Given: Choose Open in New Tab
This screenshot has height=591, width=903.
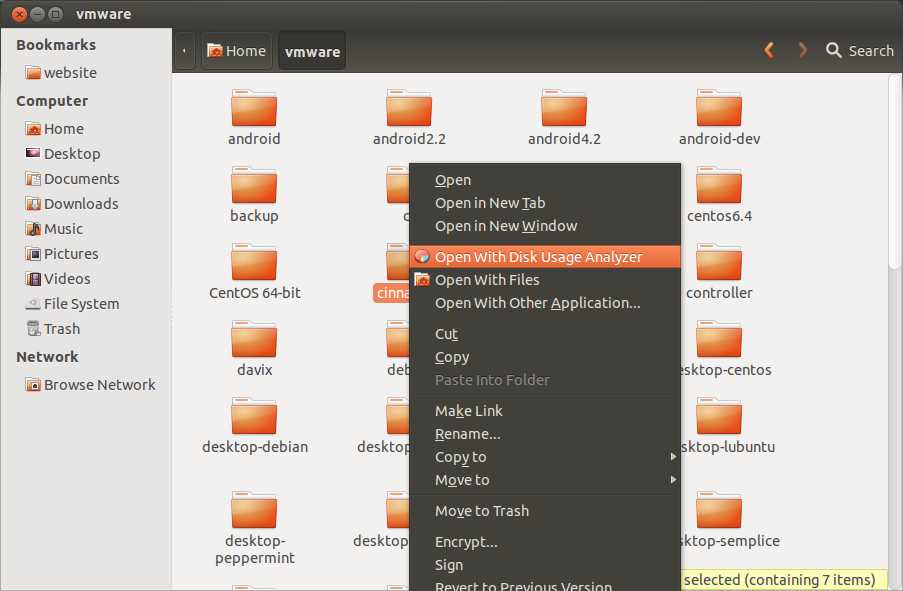Looking at the screenshot, I should point(545,203).
